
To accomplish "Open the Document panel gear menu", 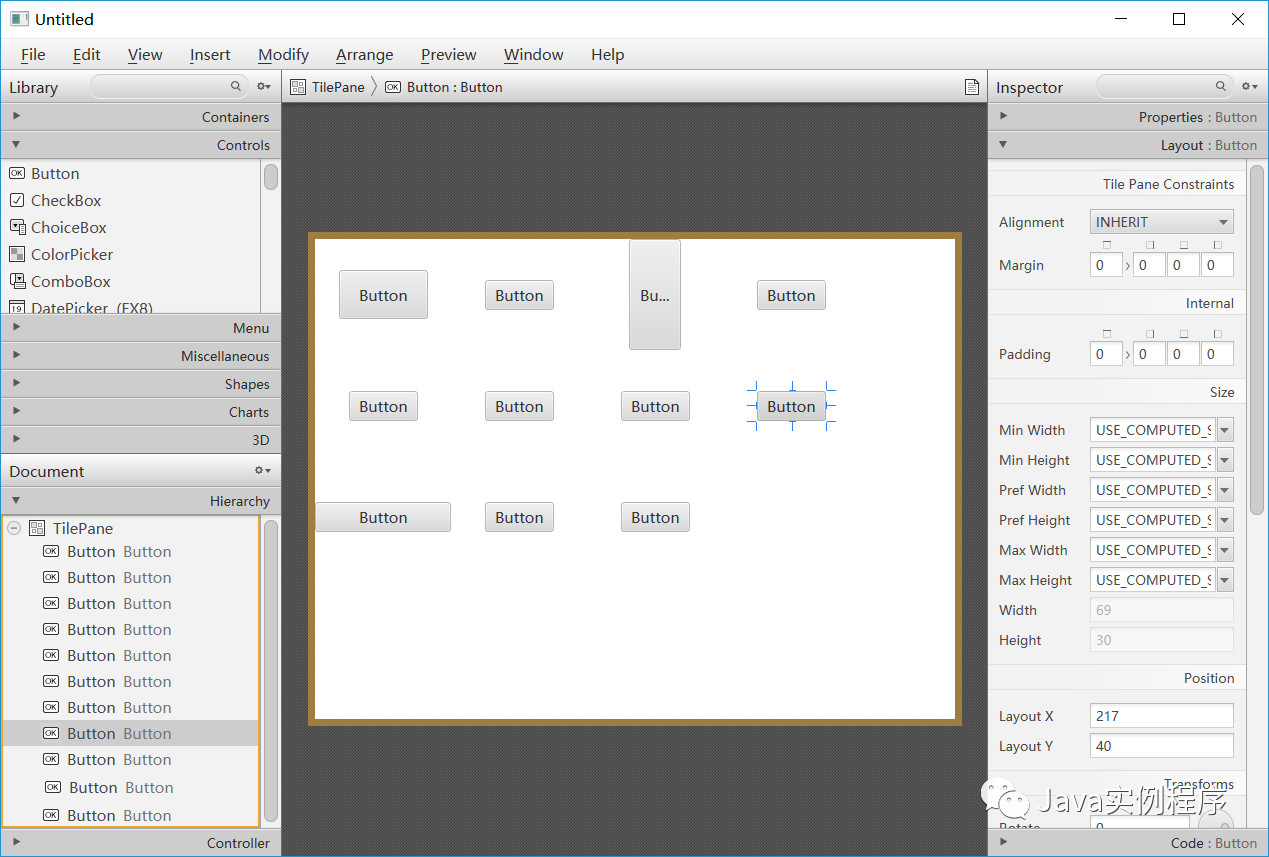I will [x=263, y=471].
